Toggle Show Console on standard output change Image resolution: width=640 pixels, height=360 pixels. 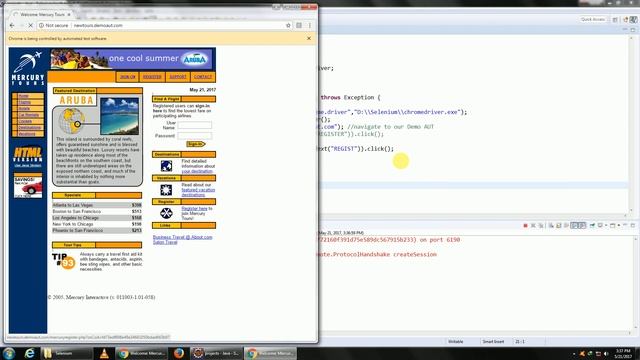pos(574,226)
